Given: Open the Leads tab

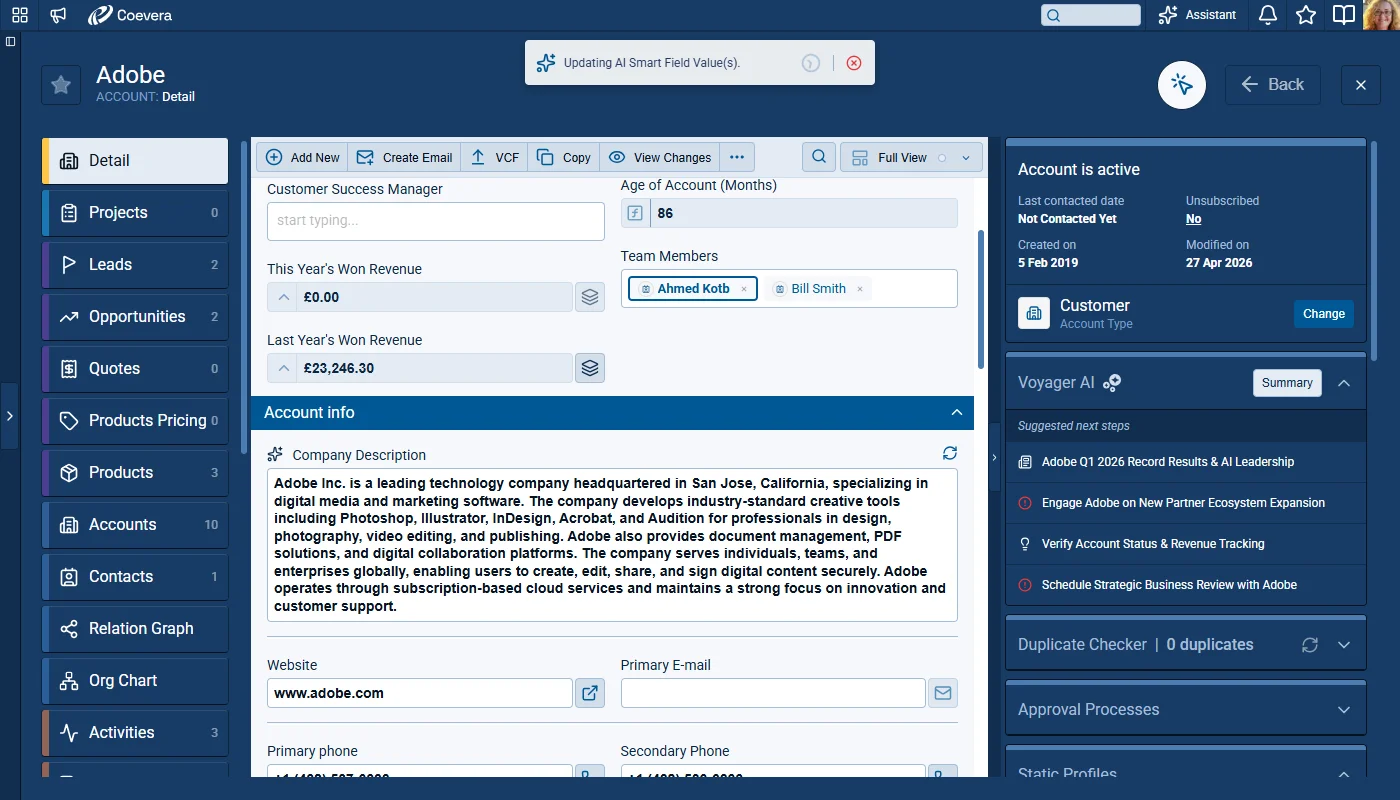Looking at the screenshot, I should (135, 265).
